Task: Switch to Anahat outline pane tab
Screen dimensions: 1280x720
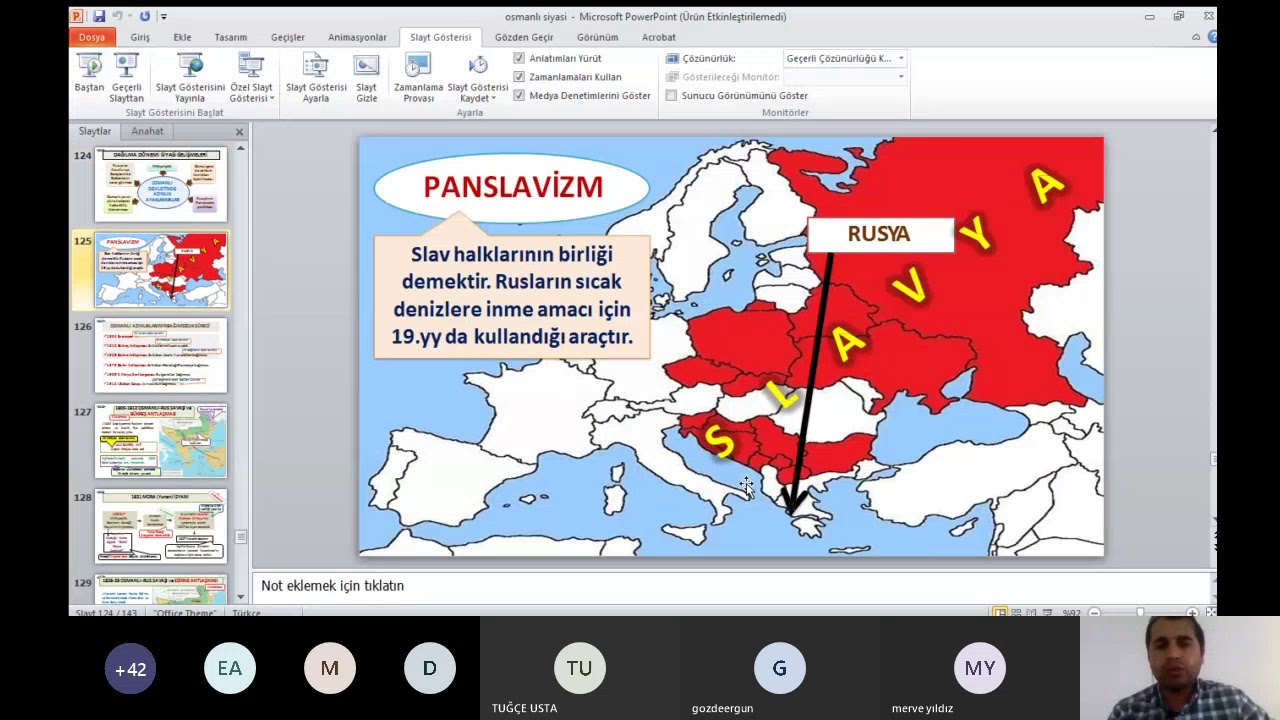Action: pyautogui.click(x=147, y=131)
